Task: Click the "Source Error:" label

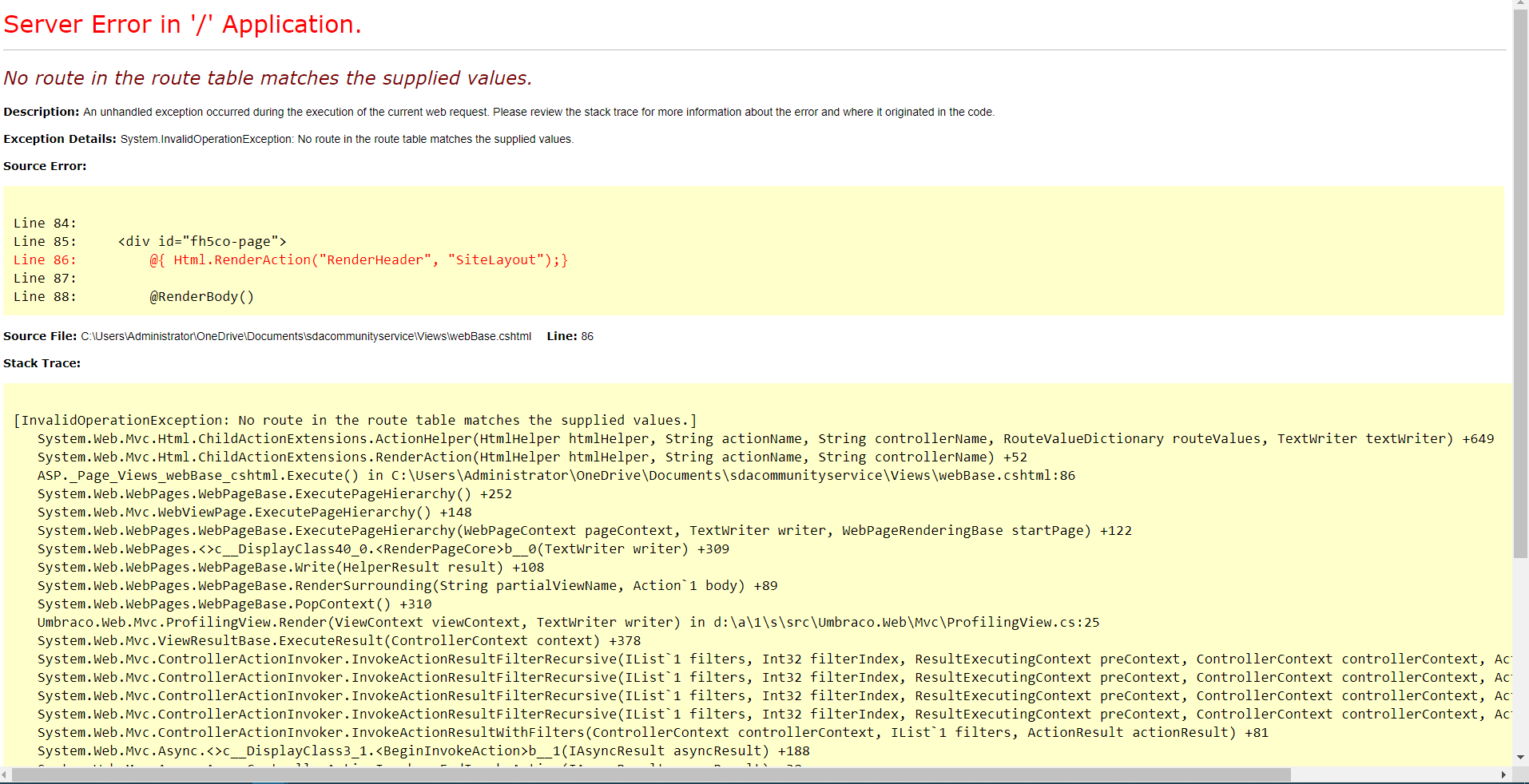Action: (x=45, y=166)
